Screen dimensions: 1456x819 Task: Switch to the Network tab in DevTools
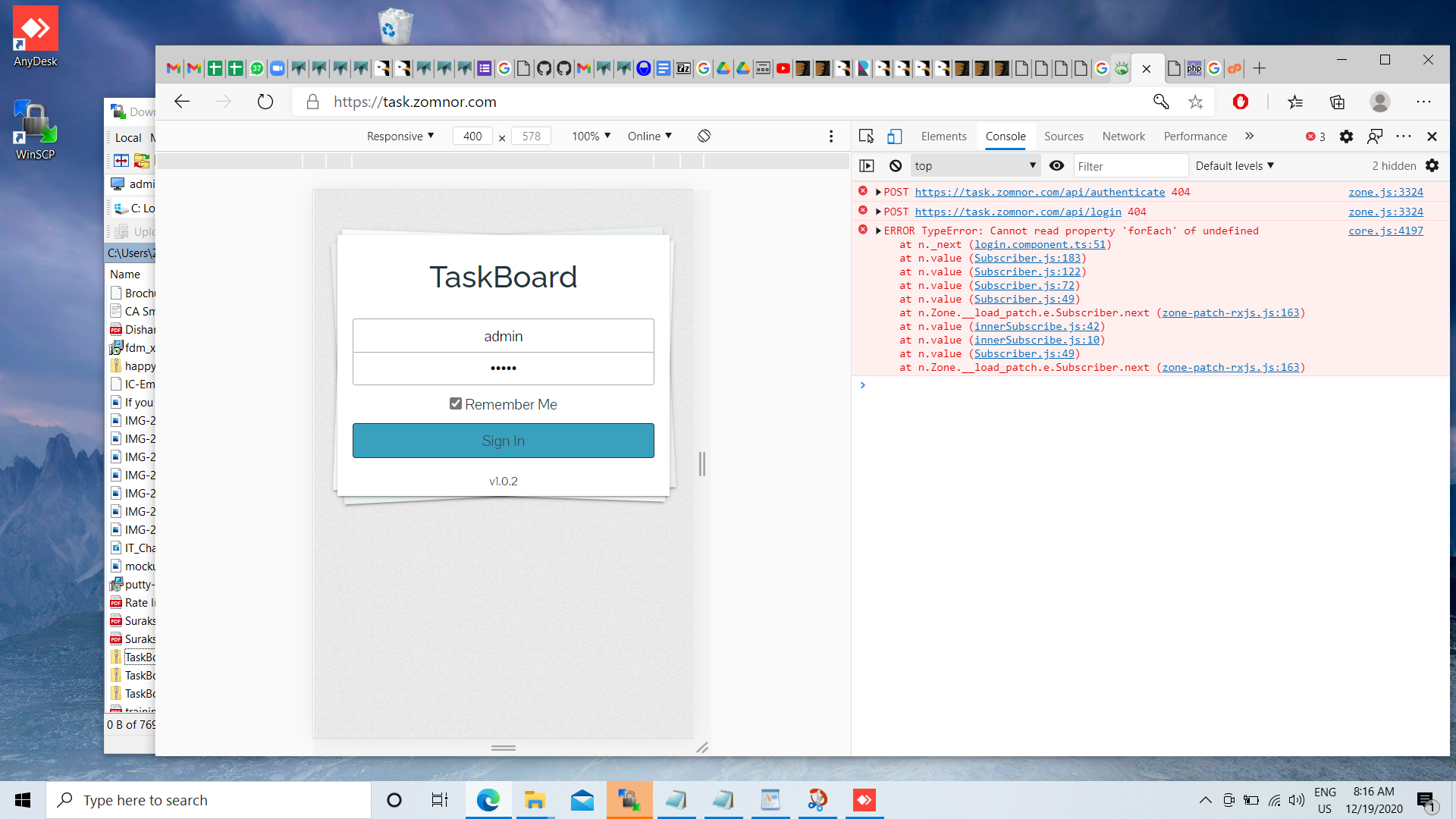tap(1123, 136)
